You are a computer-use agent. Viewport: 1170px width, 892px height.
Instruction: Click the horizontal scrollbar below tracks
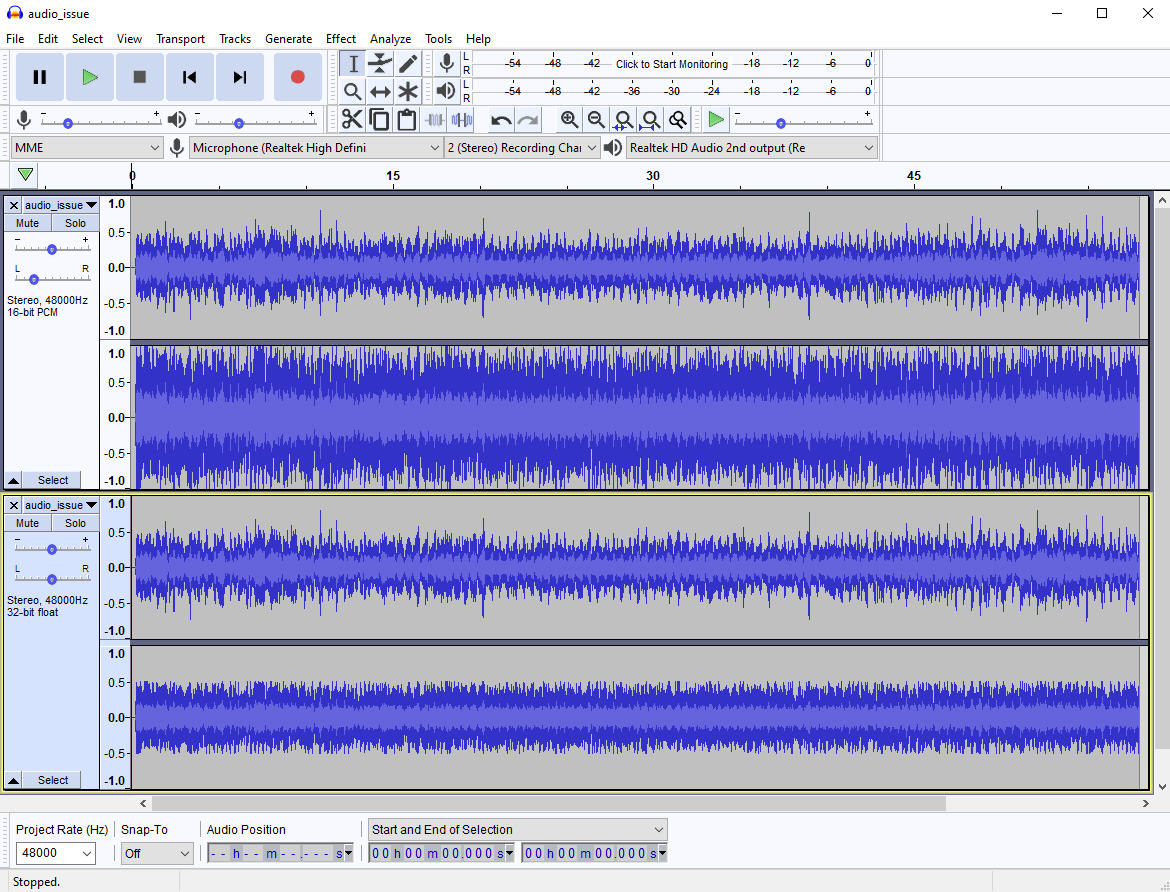point(548,803)
